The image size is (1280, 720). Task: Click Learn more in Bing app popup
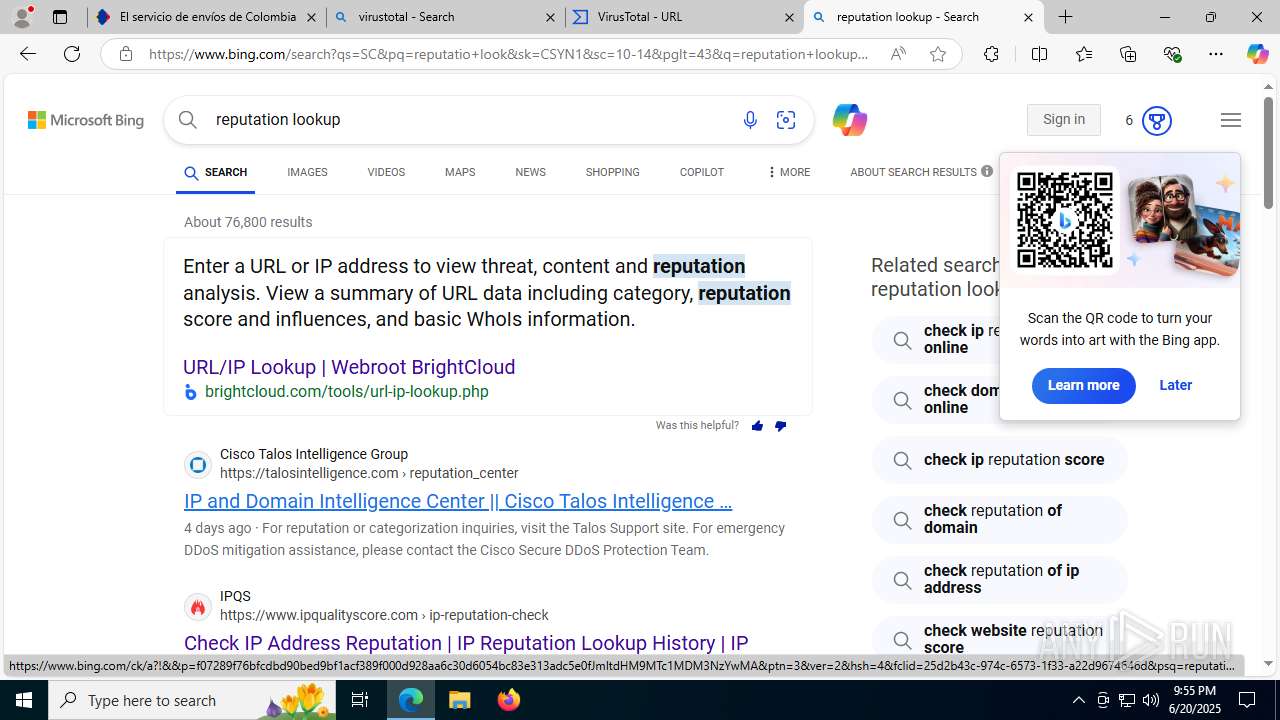(1083, 386)
